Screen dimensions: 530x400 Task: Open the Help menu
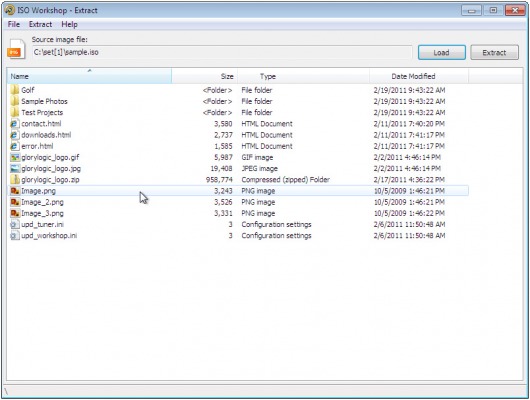coord(69,24)
